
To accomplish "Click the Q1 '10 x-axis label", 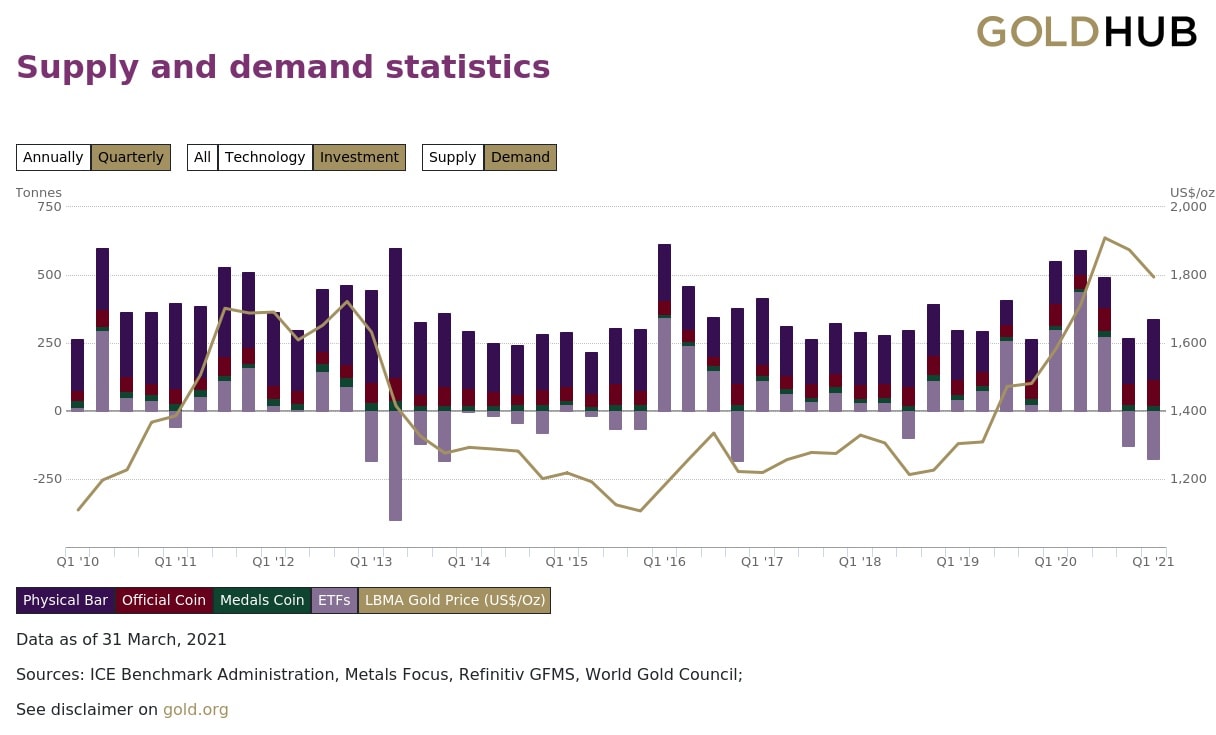I will tap(77, 562).
